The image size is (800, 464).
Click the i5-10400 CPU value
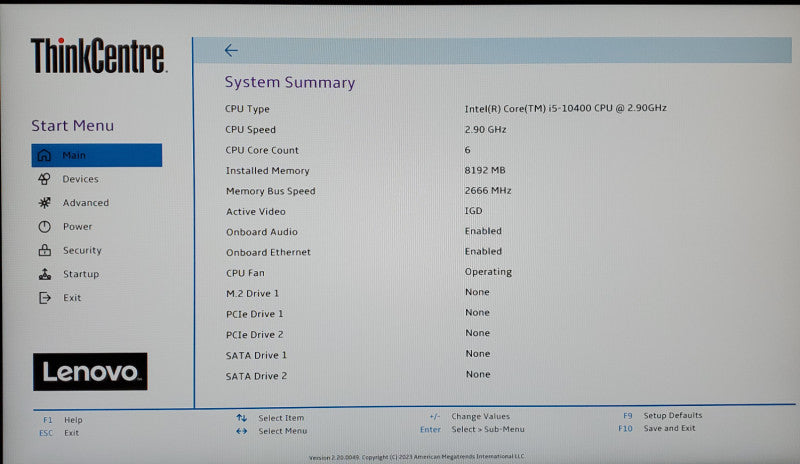click(565, 108)
